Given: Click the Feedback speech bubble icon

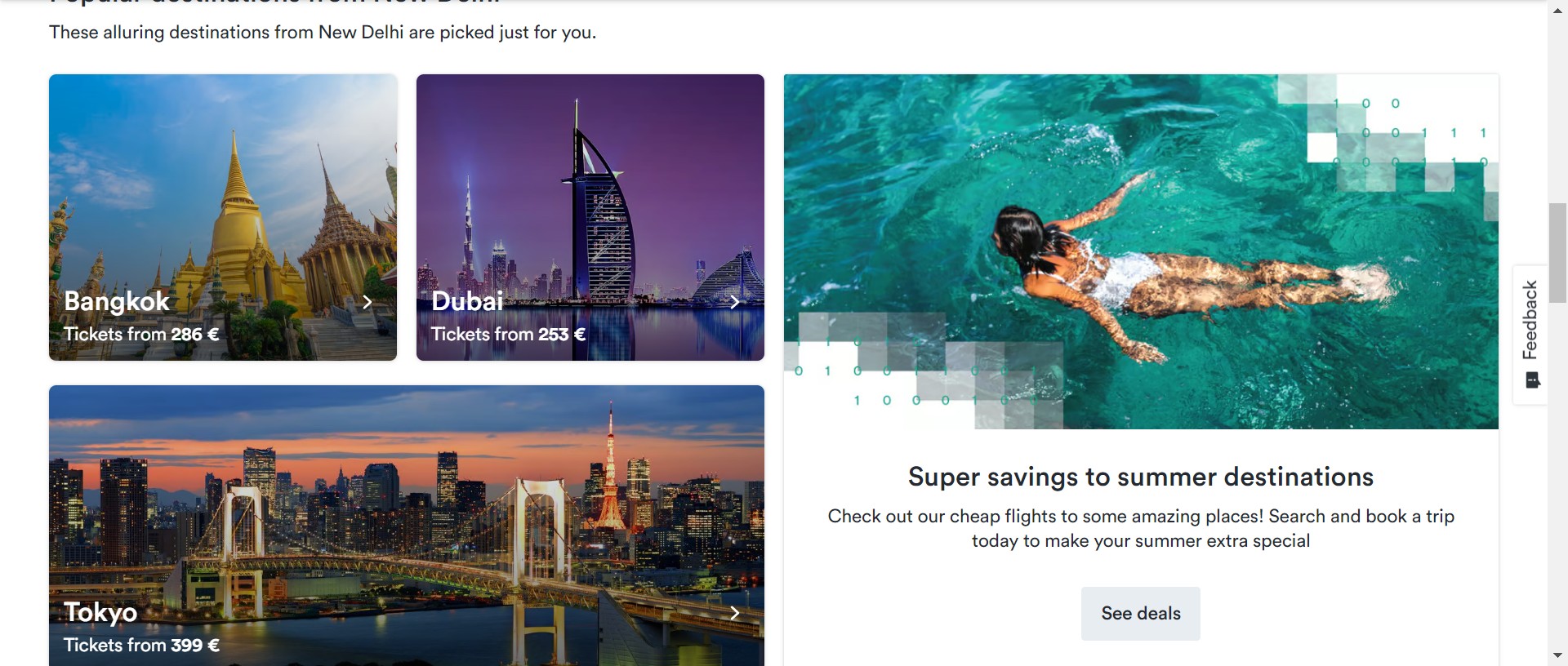Looking at the screenshot, I should pos(1533,380).
